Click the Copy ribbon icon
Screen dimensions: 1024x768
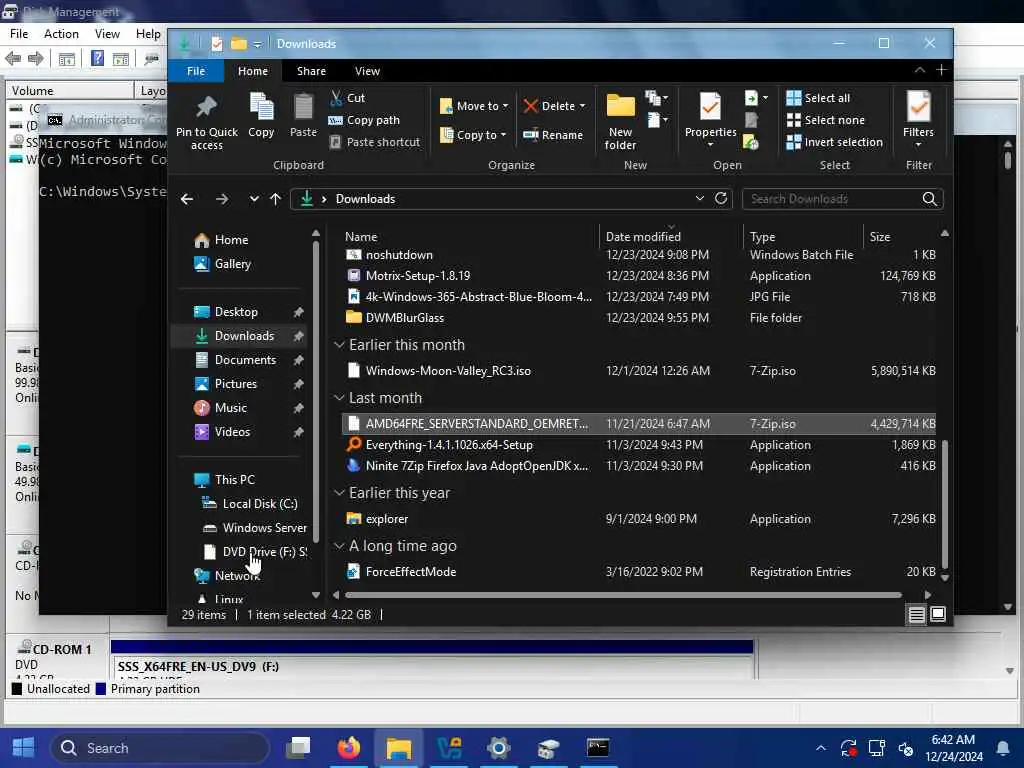click(261, 107)
